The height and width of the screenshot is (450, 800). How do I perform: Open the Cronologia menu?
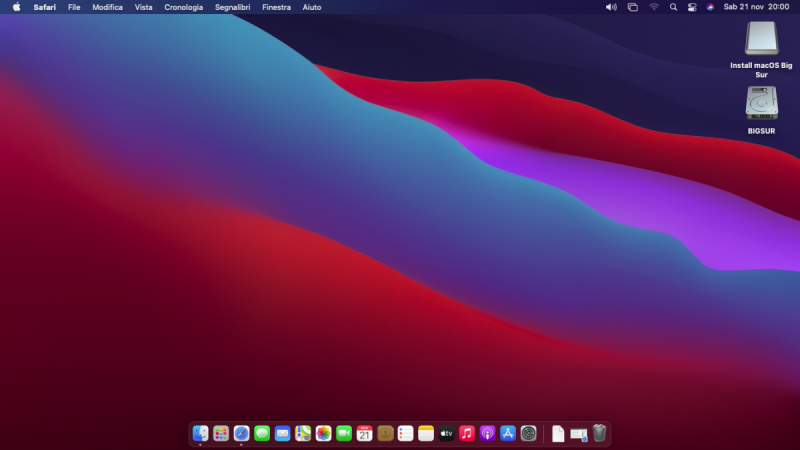[183, 7]
